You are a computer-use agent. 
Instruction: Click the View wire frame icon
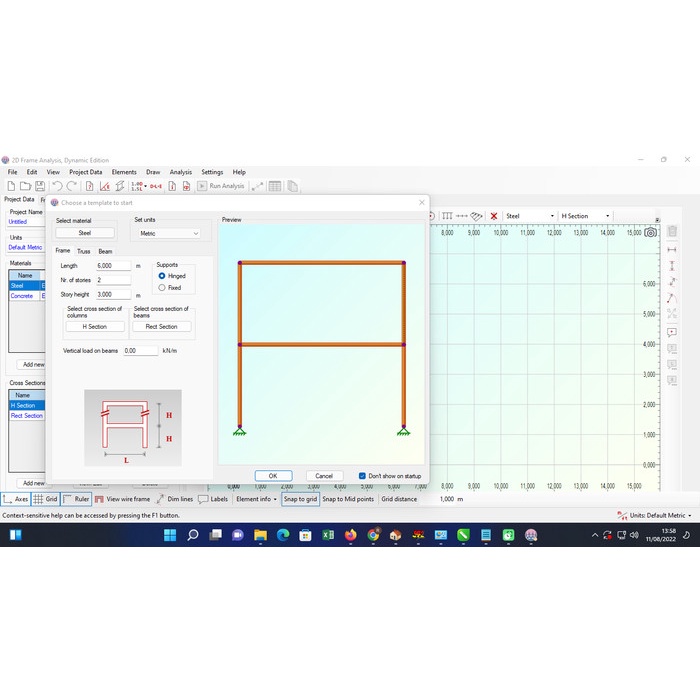point(99,499)
